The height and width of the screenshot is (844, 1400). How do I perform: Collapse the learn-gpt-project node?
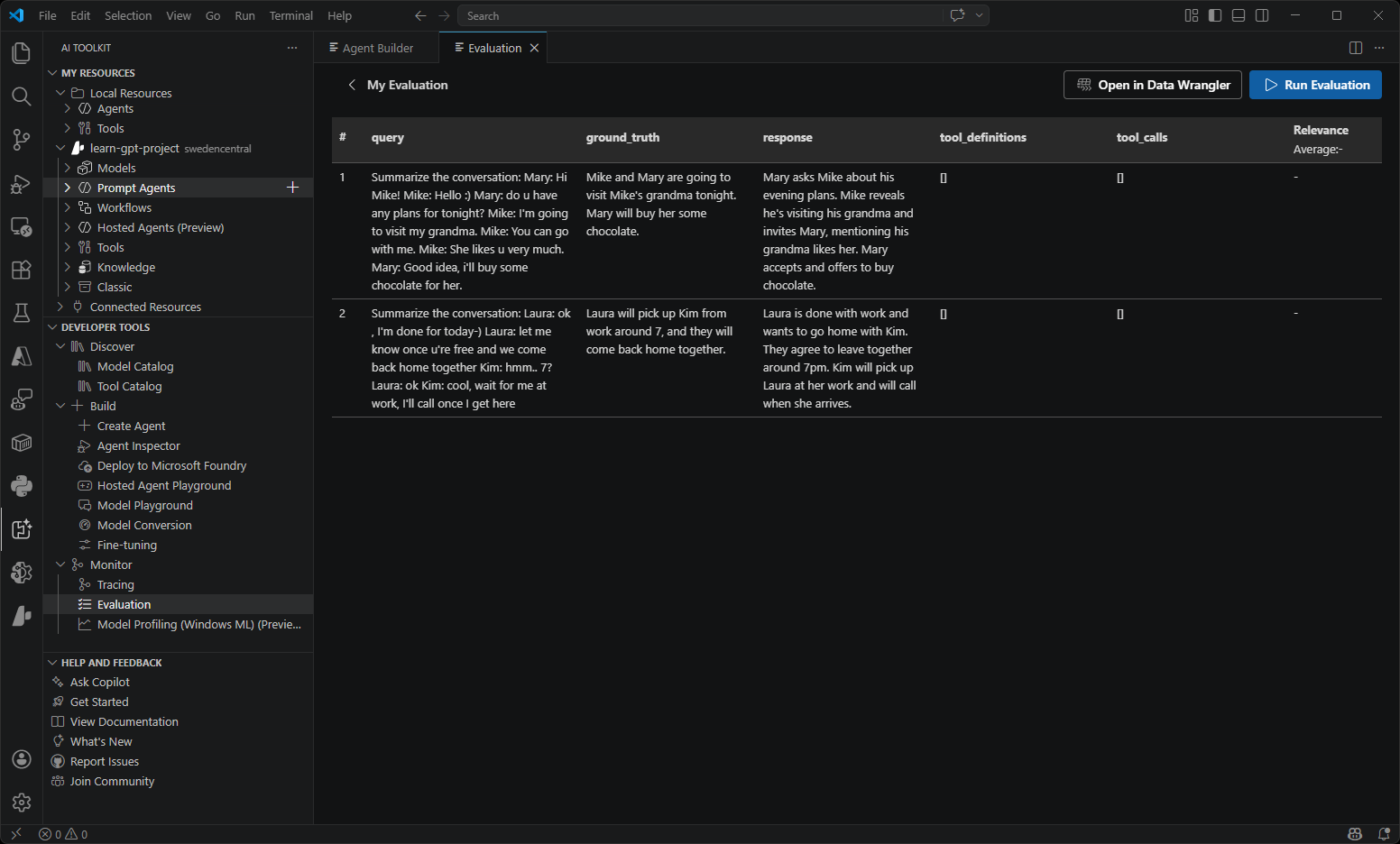pyautogui.click(x=60, y=147)
